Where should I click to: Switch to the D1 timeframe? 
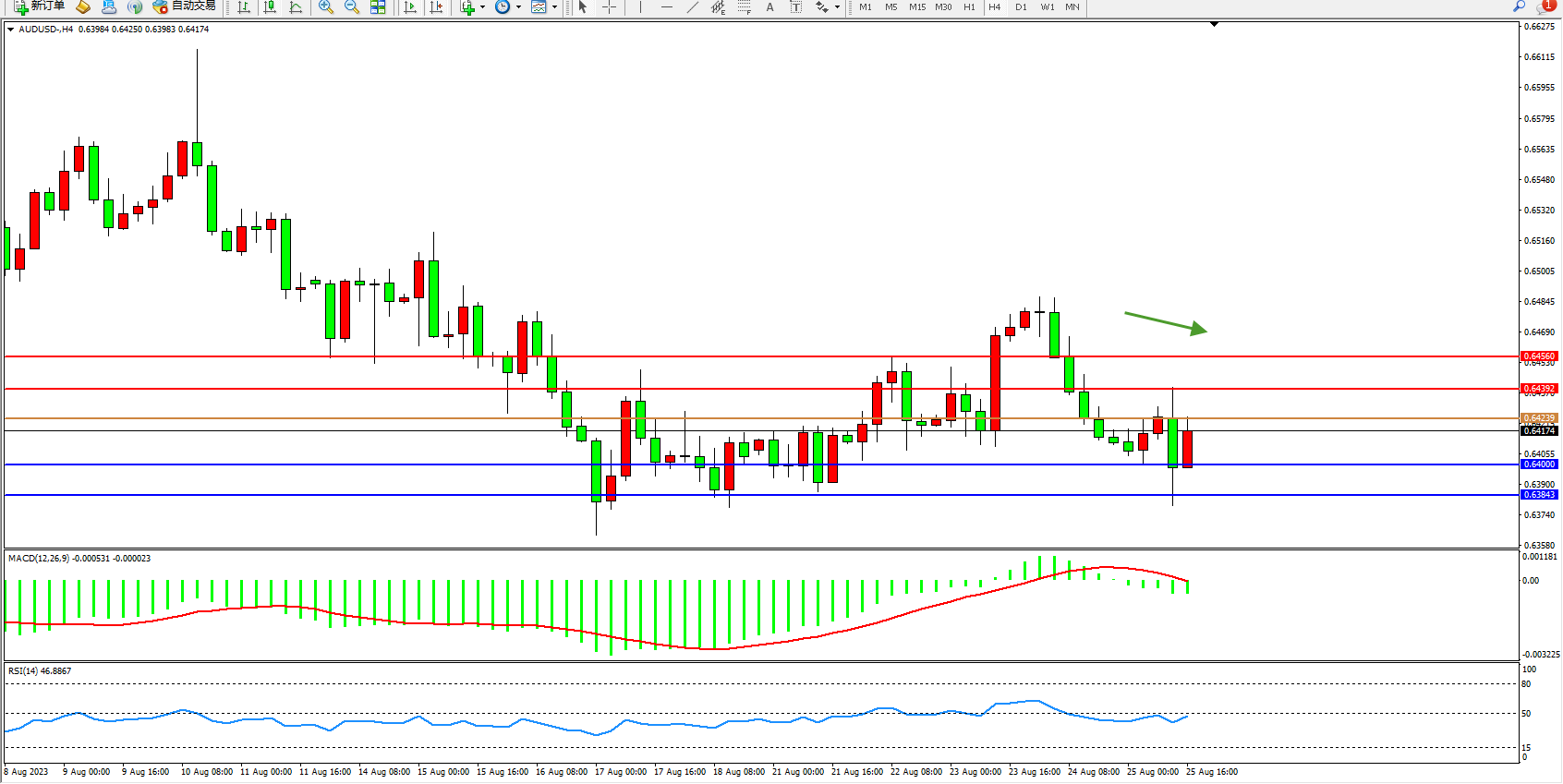(x=1021, y=7)
